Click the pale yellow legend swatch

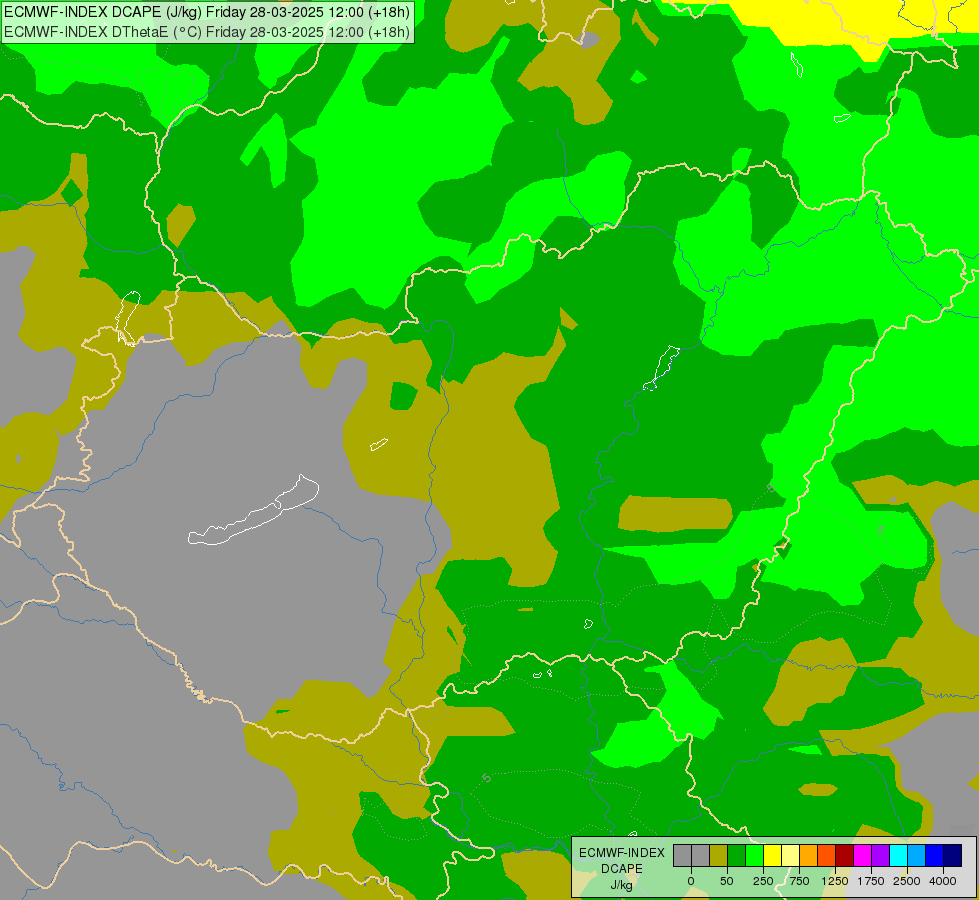coord(790,855)
